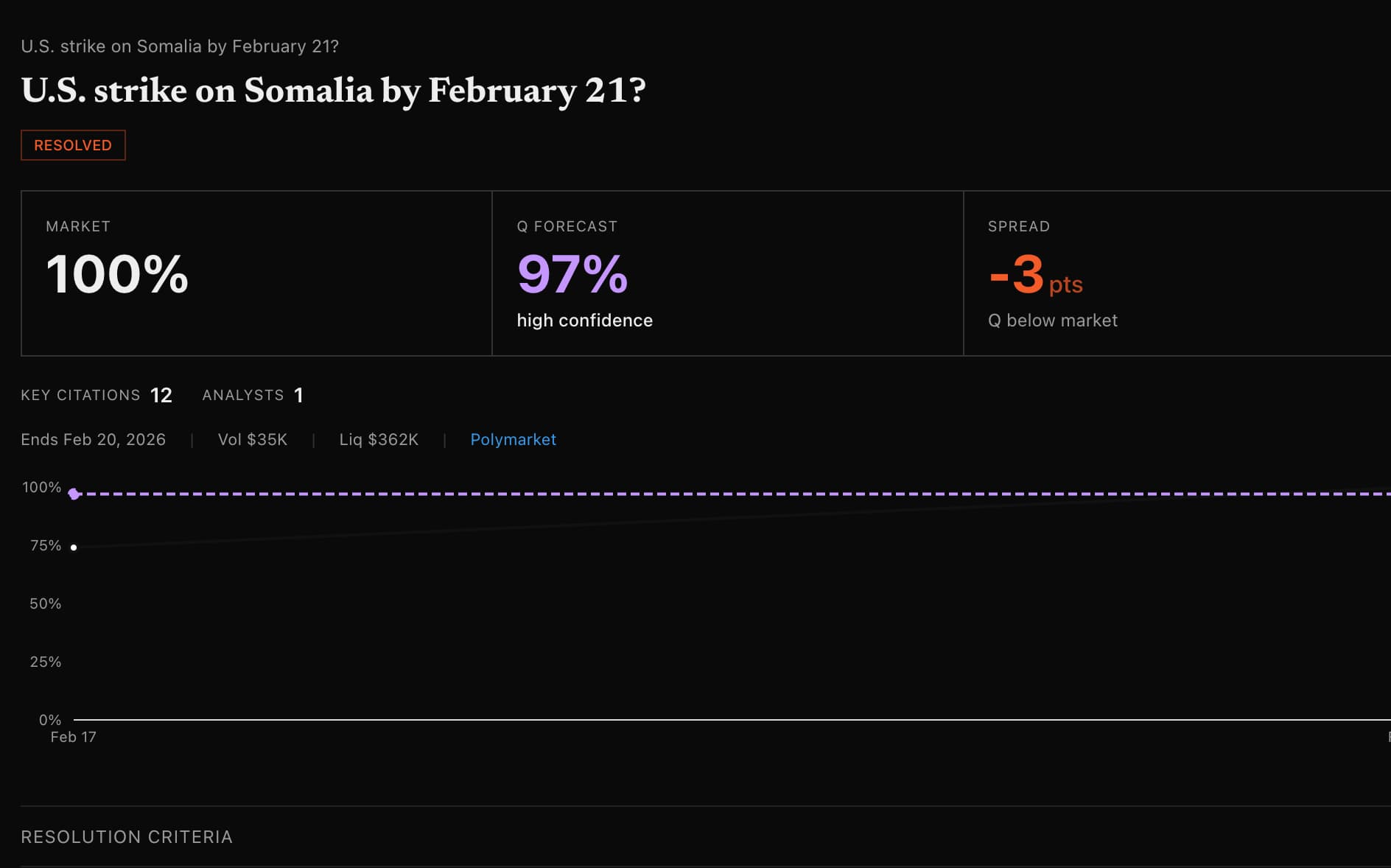Expand the Resolution Criteria section heading

tap(127, 837)
